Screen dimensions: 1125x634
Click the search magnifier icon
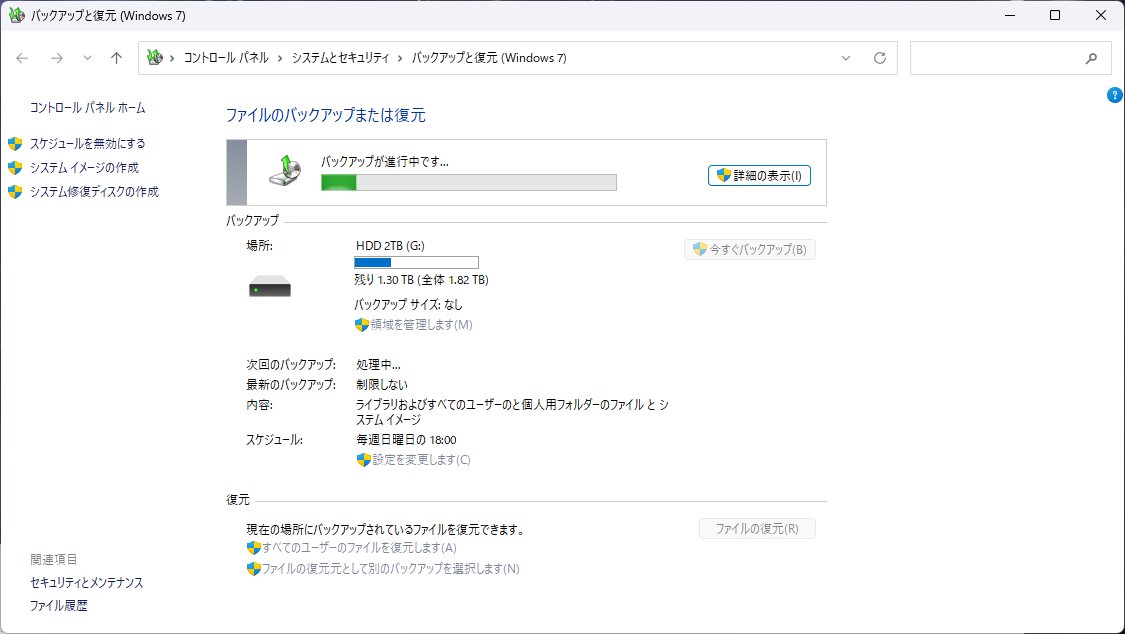coord(1091,58)
